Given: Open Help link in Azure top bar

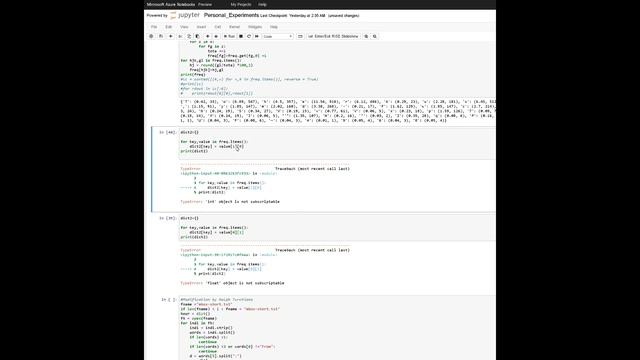Looking at the screenshot, I should 262,4.
